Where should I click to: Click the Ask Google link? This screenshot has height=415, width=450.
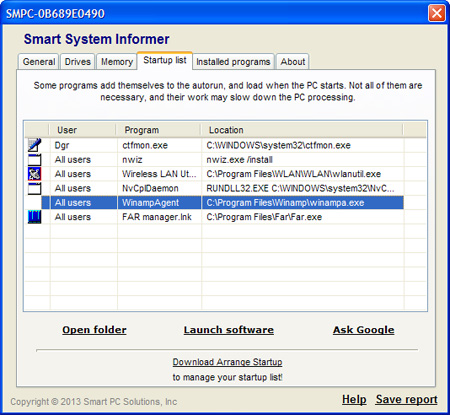point(364,330)
